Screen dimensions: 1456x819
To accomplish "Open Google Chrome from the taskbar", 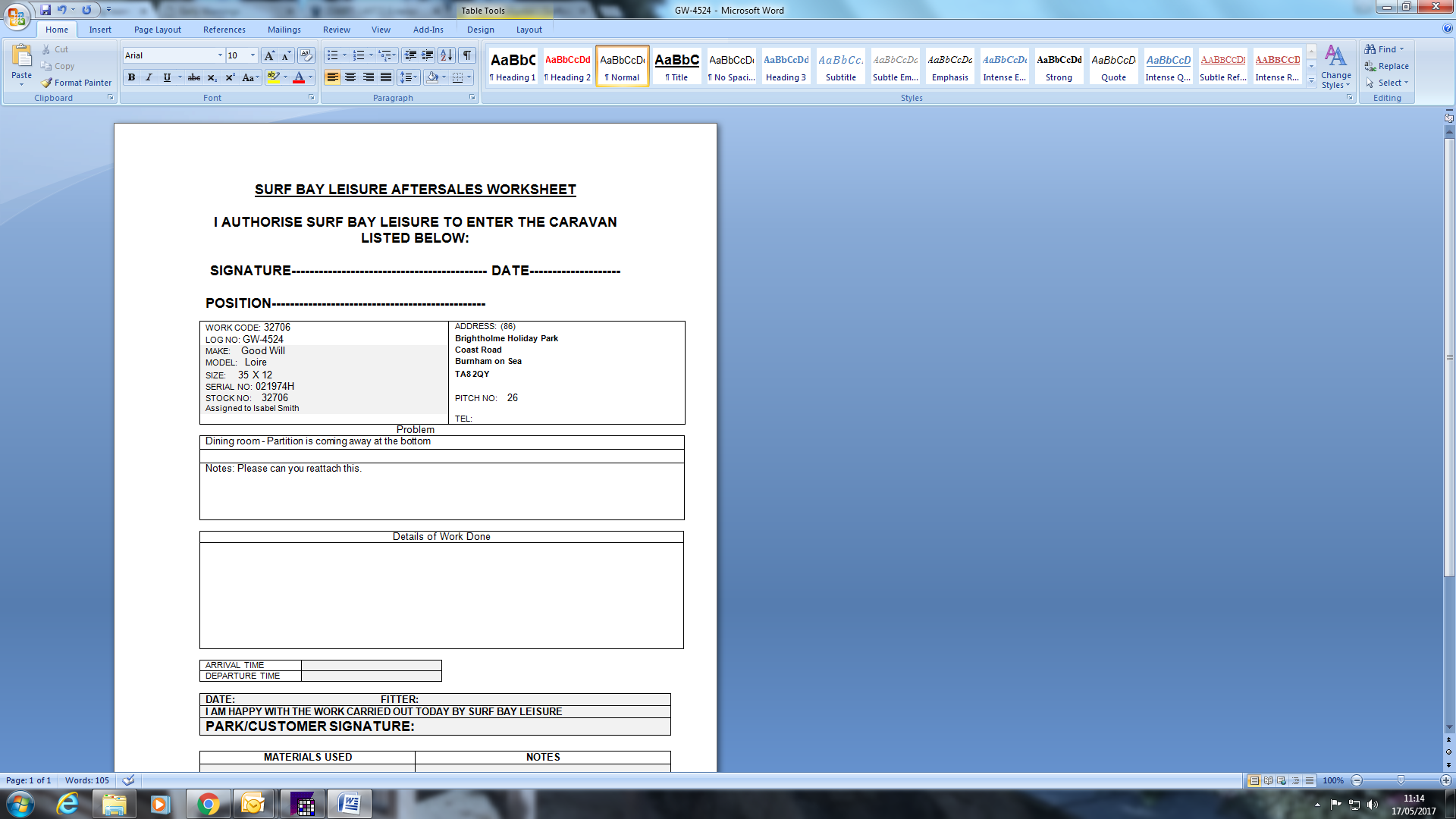I will point(208,805).
